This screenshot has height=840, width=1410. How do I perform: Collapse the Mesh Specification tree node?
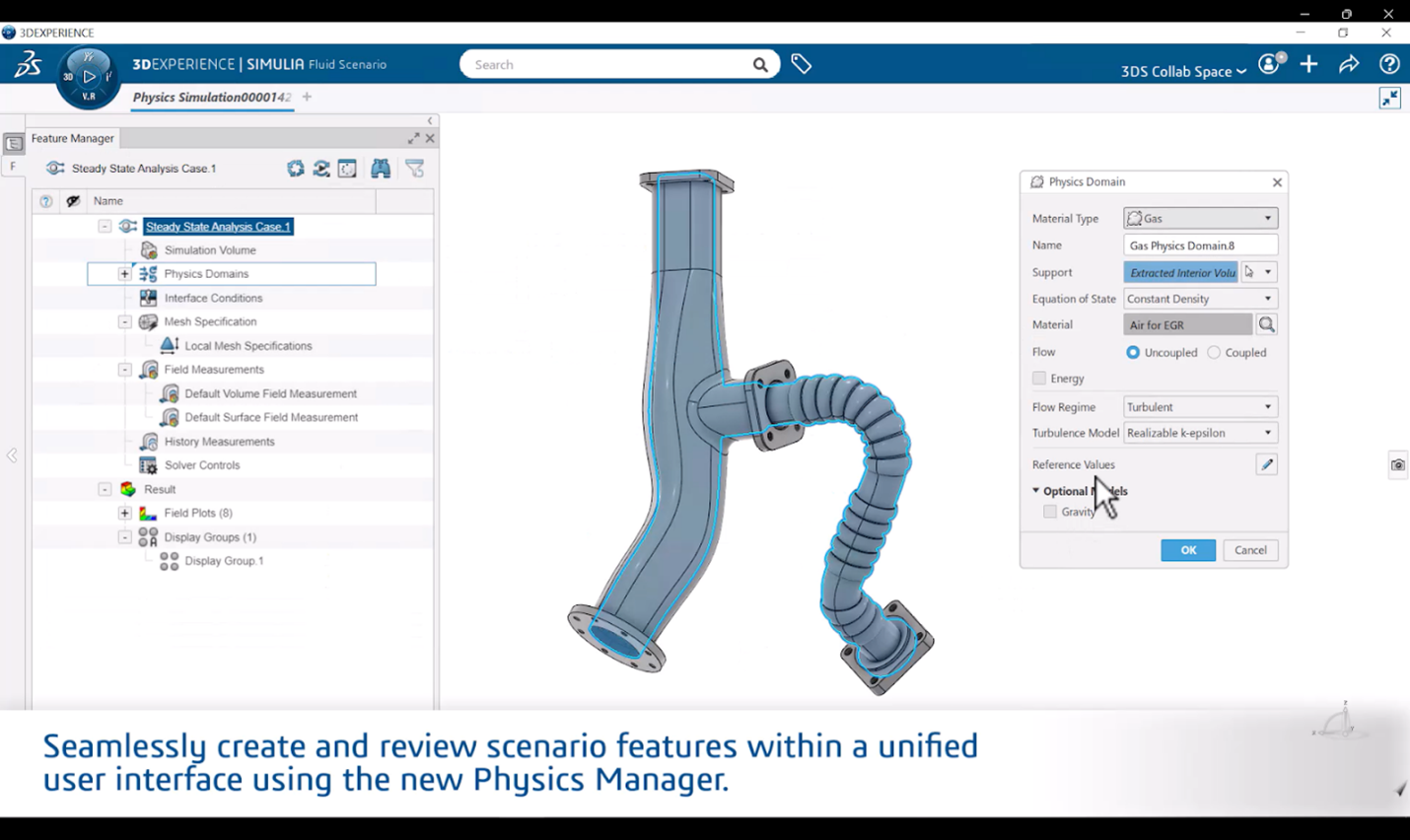(124, 321)
